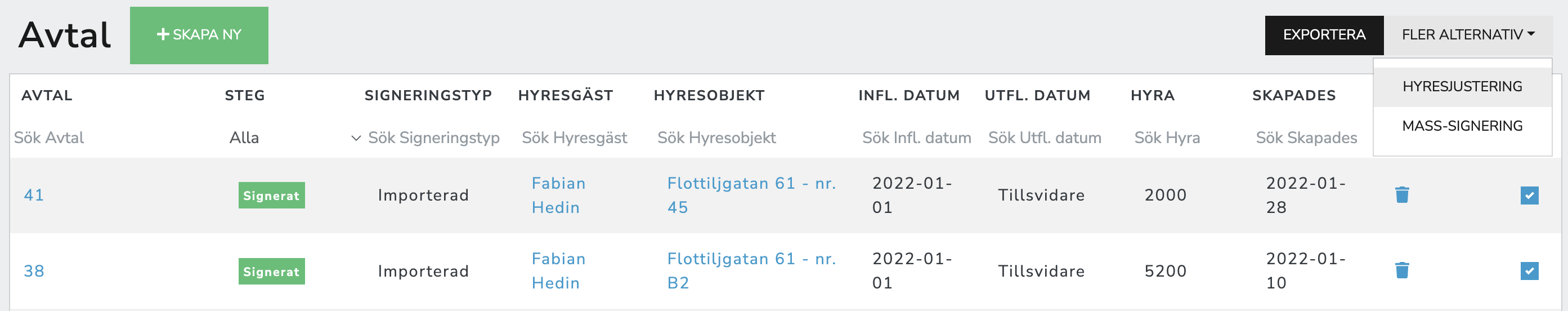Focus the Sök Hyra filter field
The height and width of the screenshot is (311, 1568).
click(x=1167, y=138)
